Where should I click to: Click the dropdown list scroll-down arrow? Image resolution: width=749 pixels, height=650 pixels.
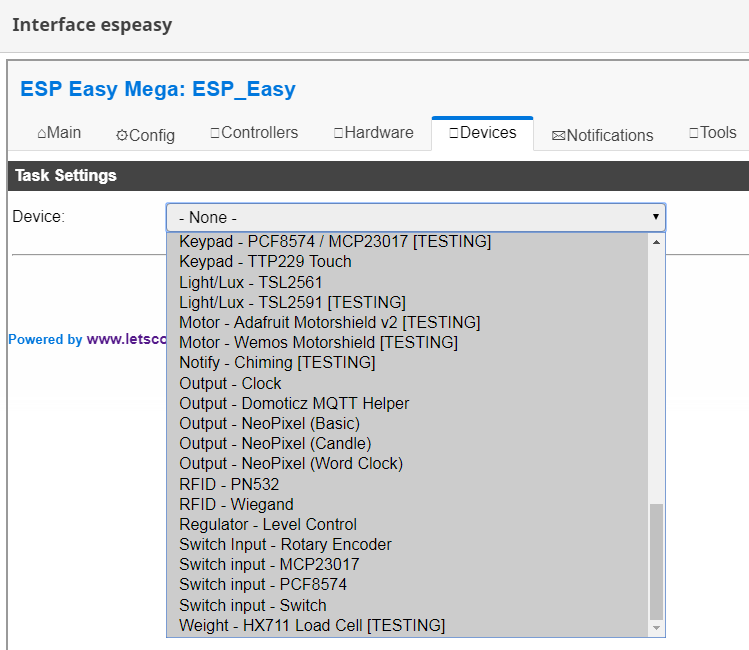click(657, 628)
